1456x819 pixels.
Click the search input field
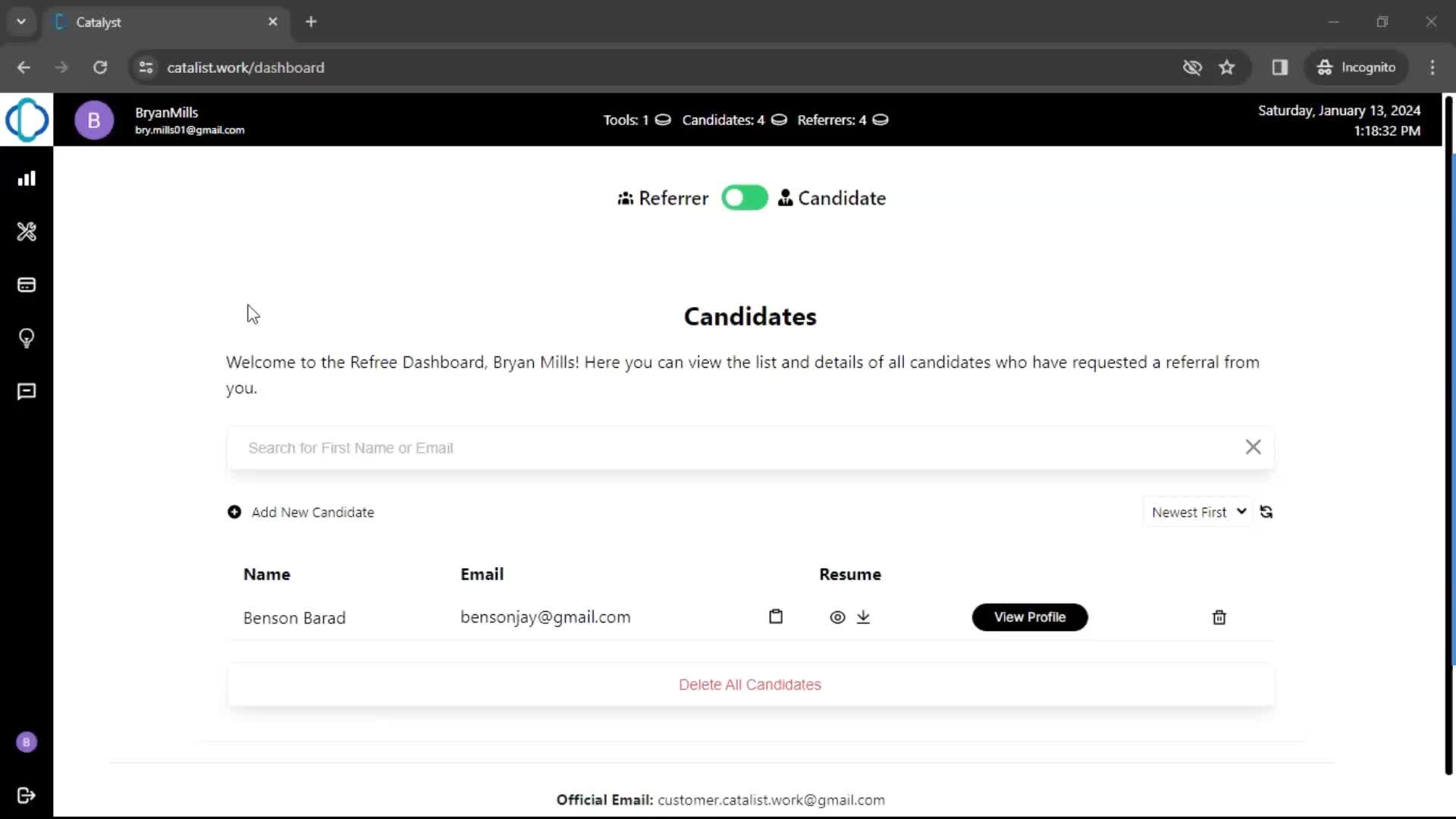click(x=749, y=447)
